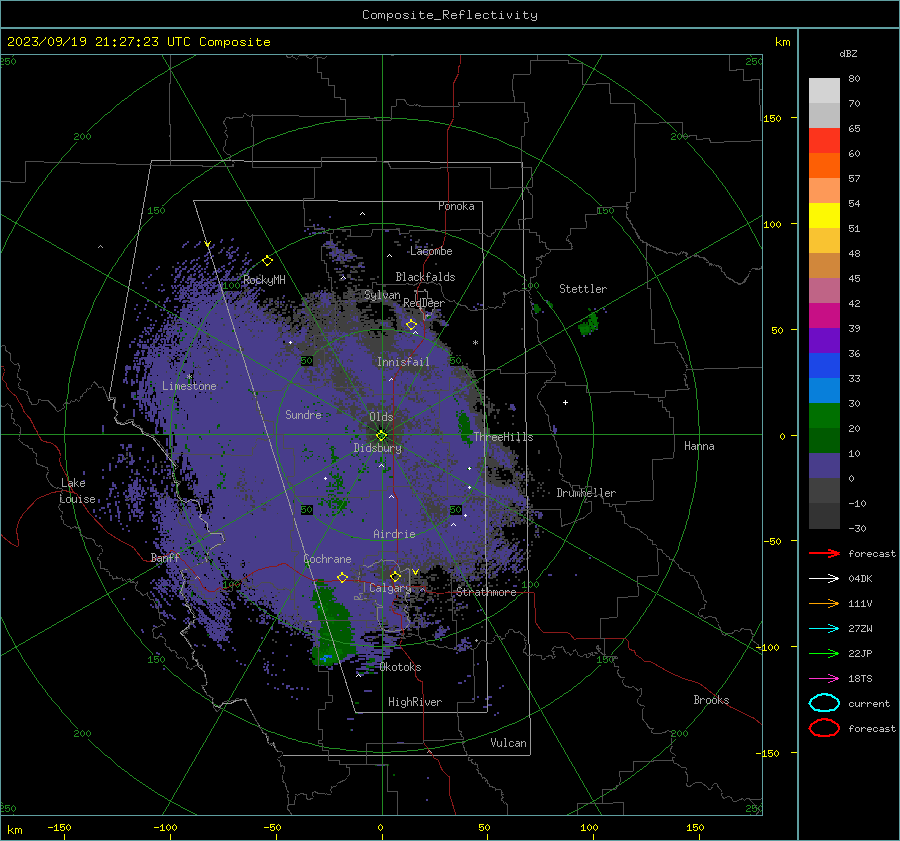This screenshot has width=900, height=841.
Task: Pick the light blue 33-30 dBZ swatch
Action: point(824,390)
